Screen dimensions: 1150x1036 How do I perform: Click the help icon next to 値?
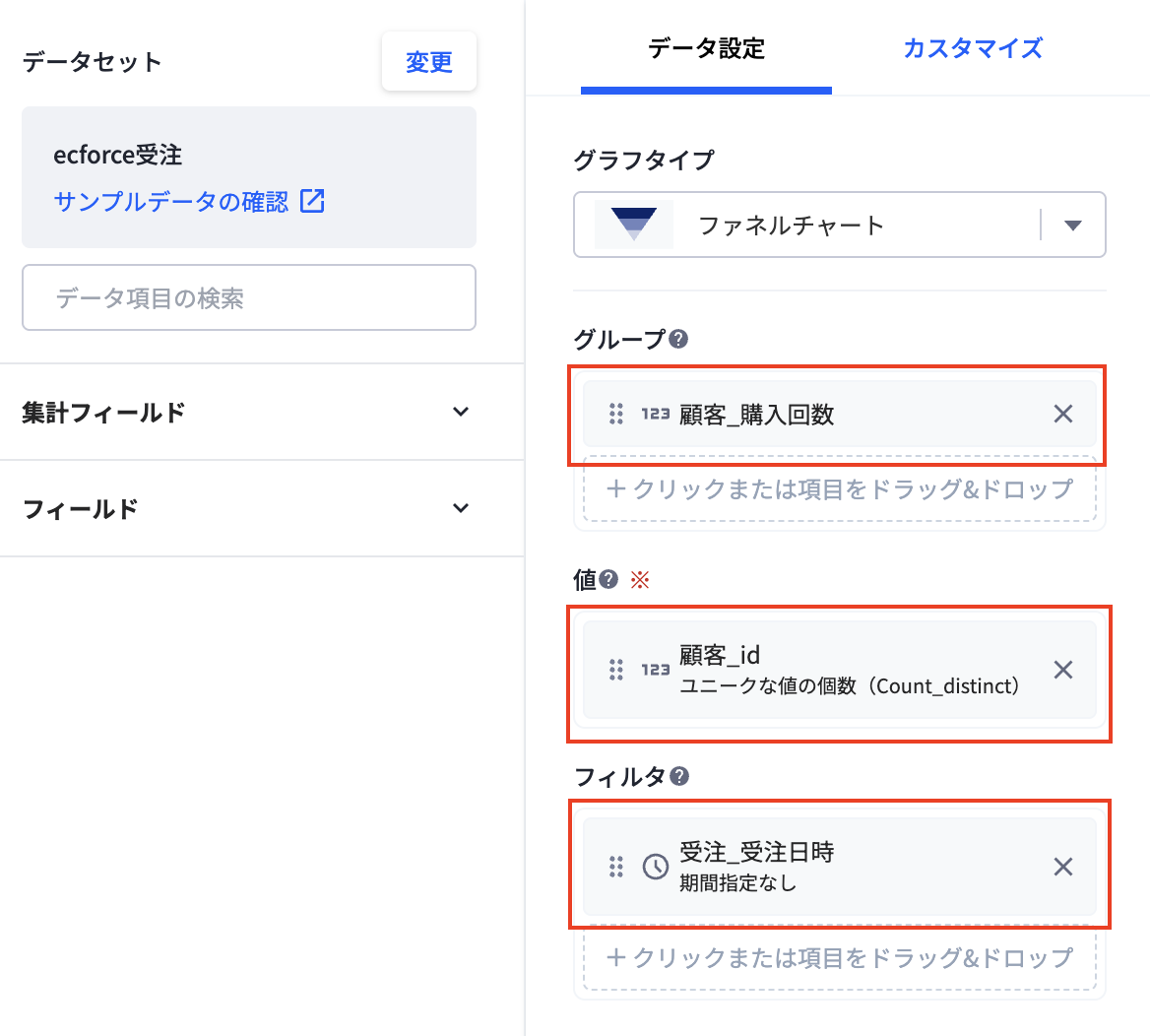click(608, 580)
